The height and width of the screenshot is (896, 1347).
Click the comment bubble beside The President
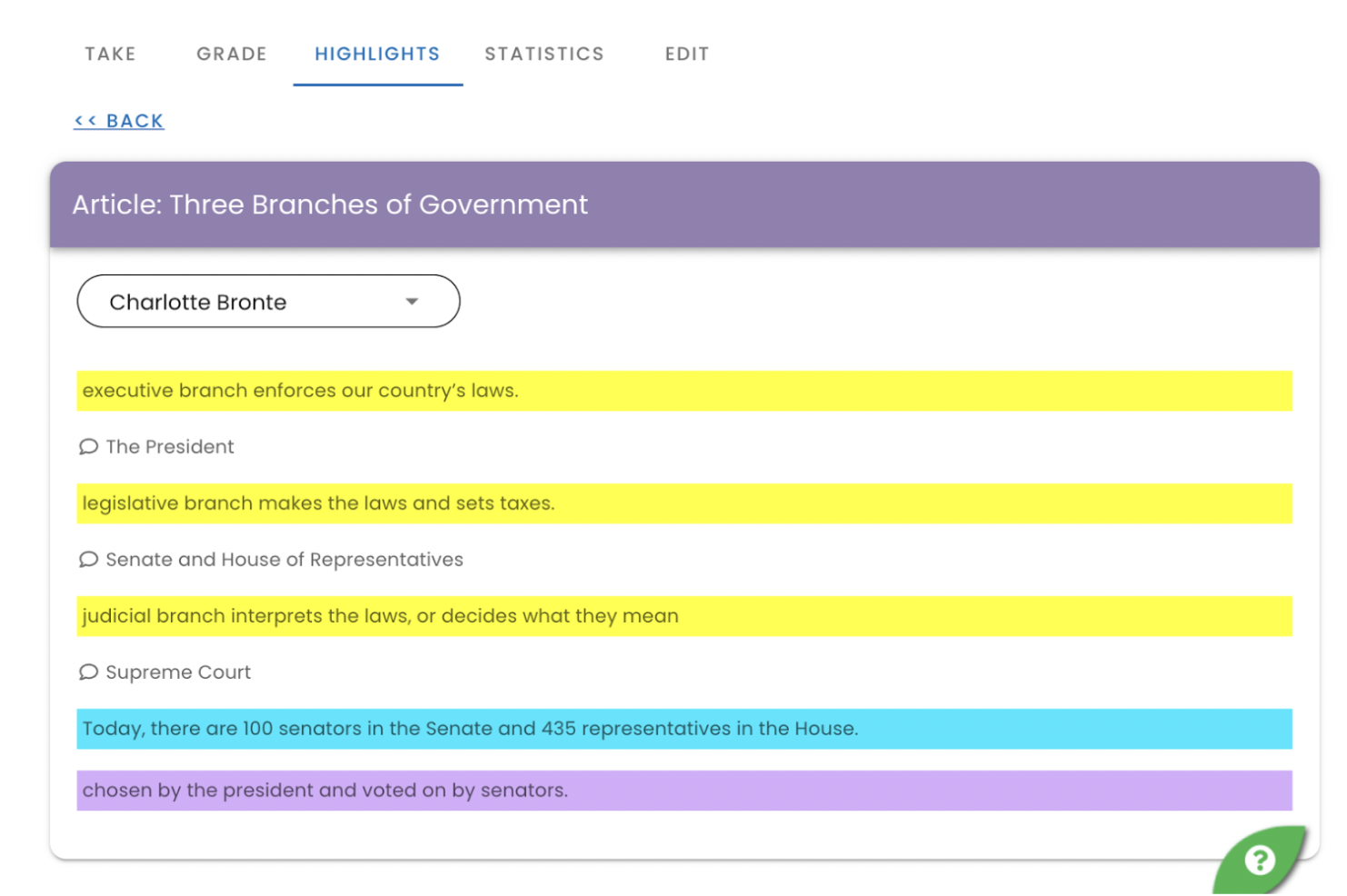click(88, 446)
